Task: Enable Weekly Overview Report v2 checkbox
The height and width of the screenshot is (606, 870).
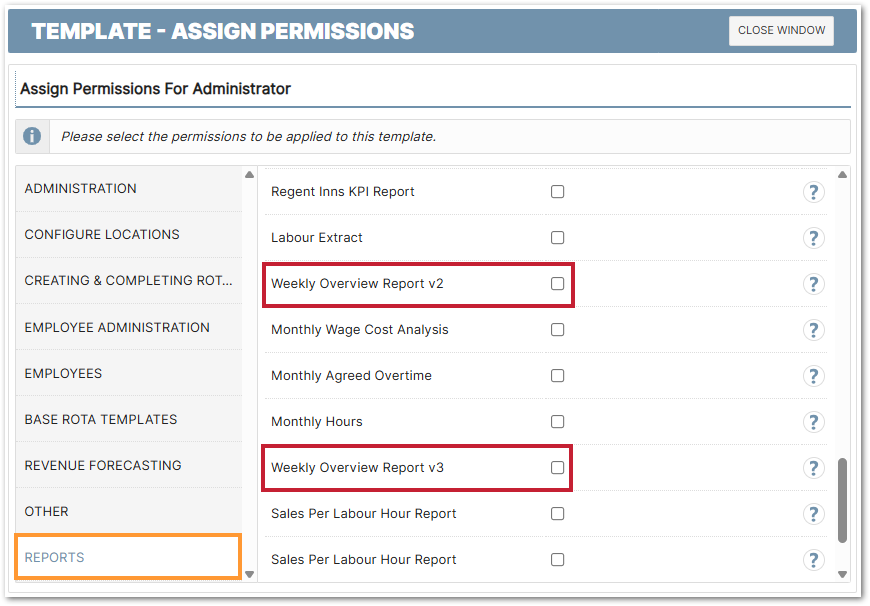Action: (558, 284)
